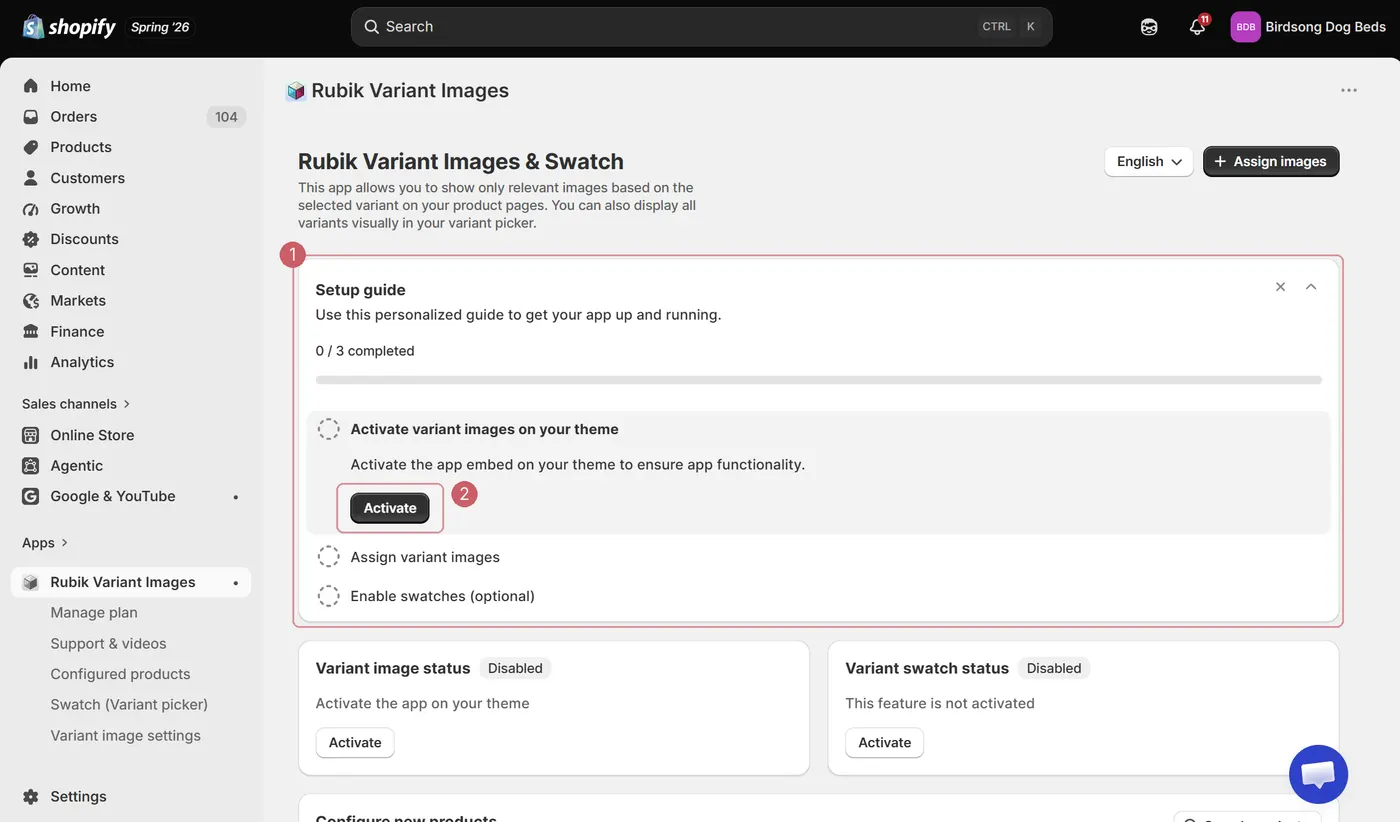Click Activate under Variant image status
1400x822 pixels.
tap(355, 743)
